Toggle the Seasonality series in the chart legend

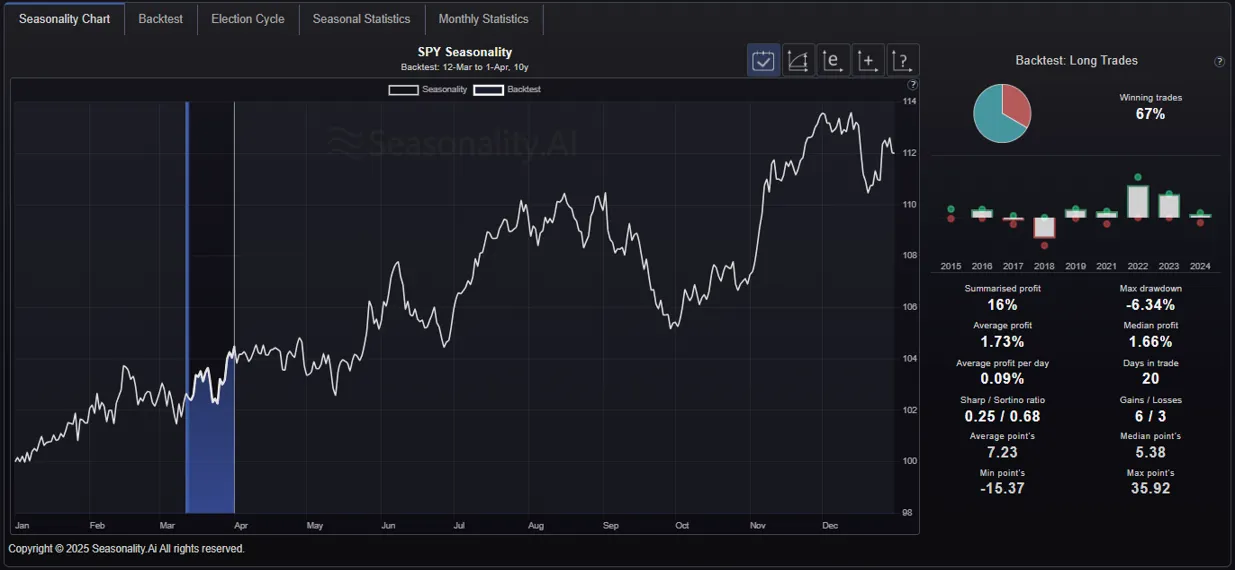click(x=428, y=89)
